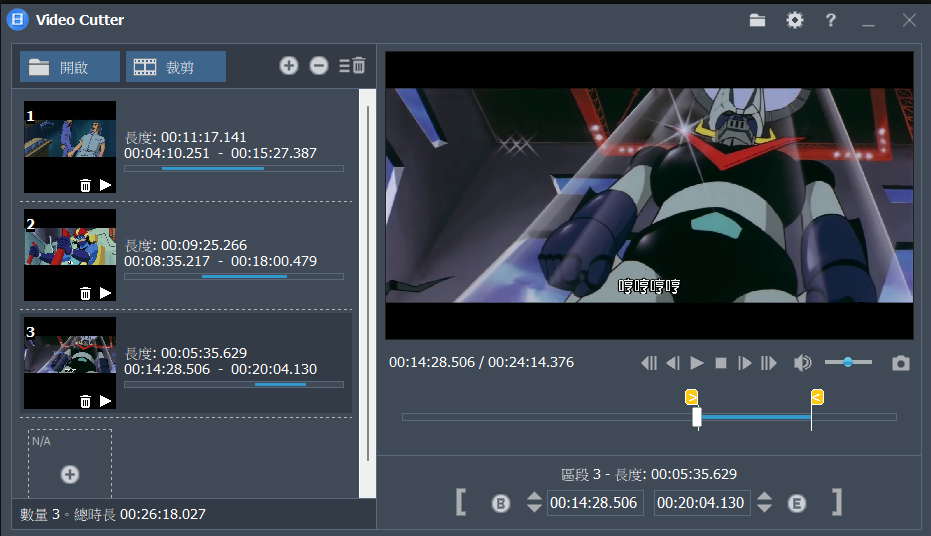Screen dimensions: 931x536
Task: Delete segment 1 with its trash icon
Action: pos(86,186)
